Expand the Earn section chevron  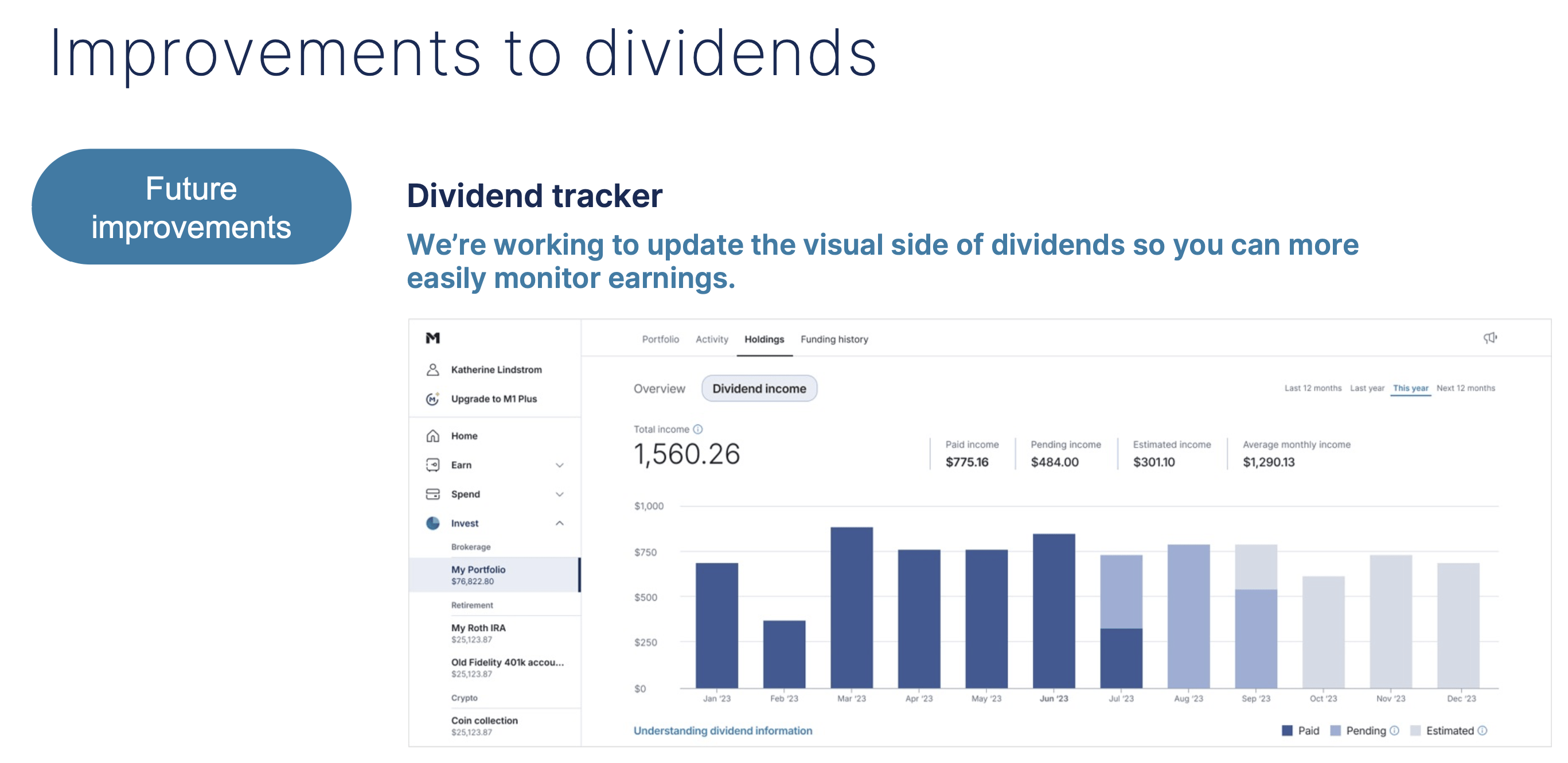point(559,465)
